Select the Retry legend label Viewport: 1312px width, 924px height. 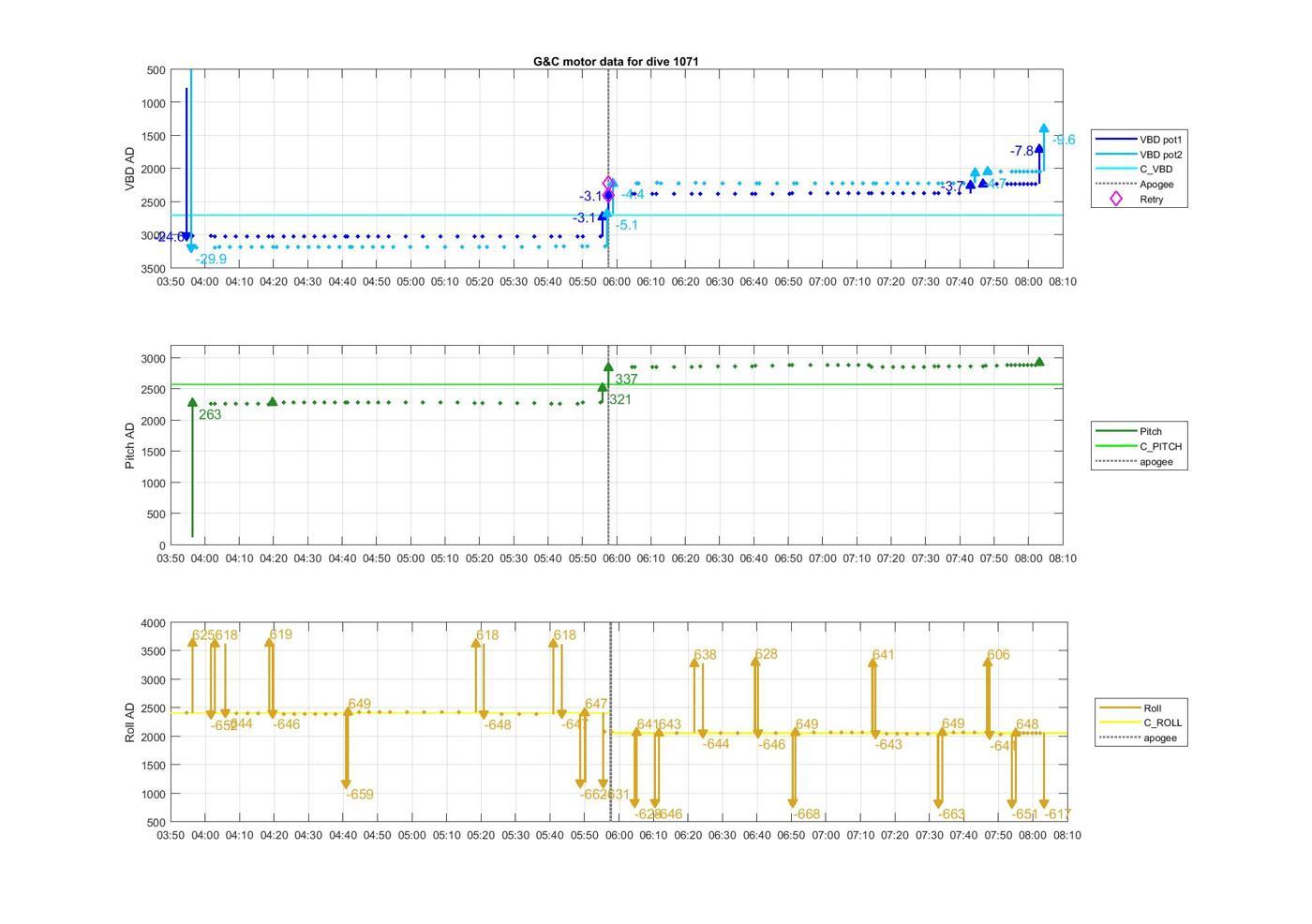(1152, 200)
